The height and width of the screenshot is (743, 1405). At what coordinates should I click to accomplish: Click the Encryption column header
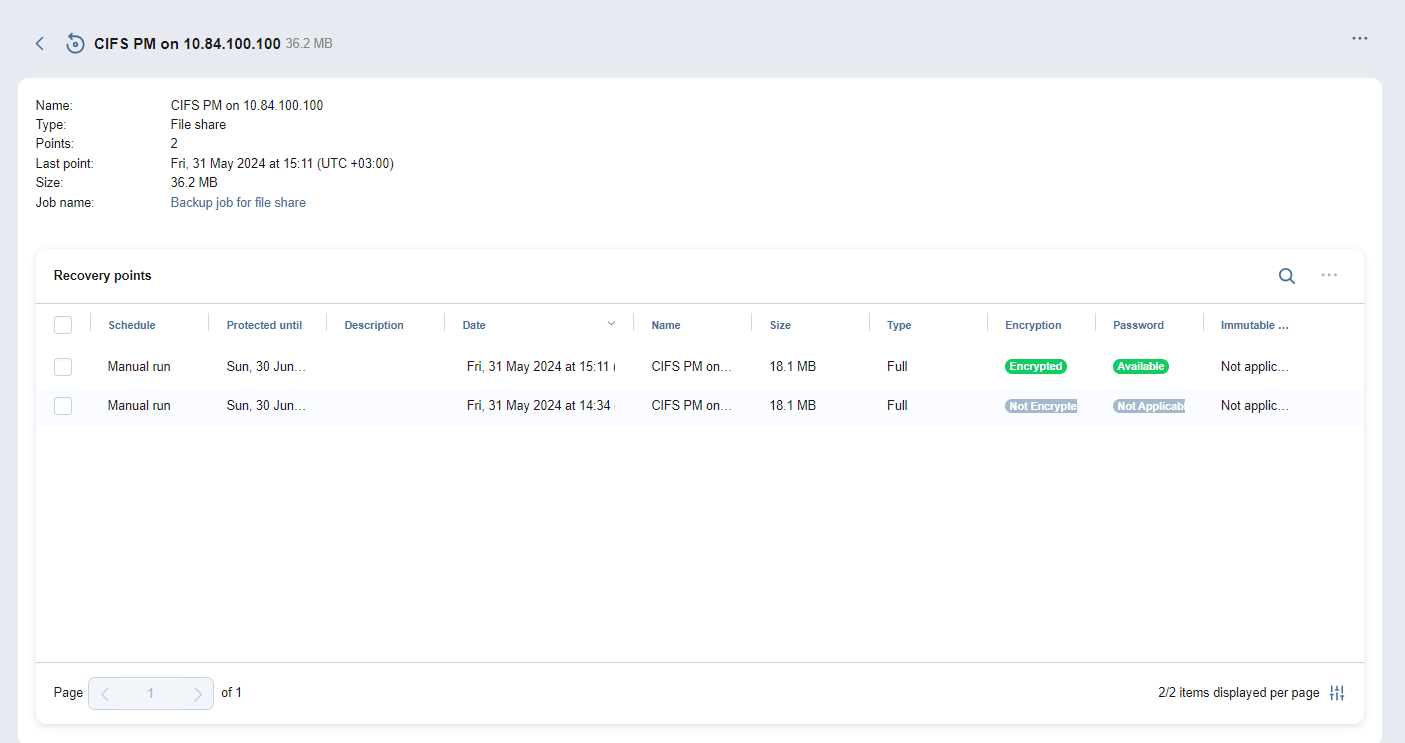click(x=1033, y=325)
